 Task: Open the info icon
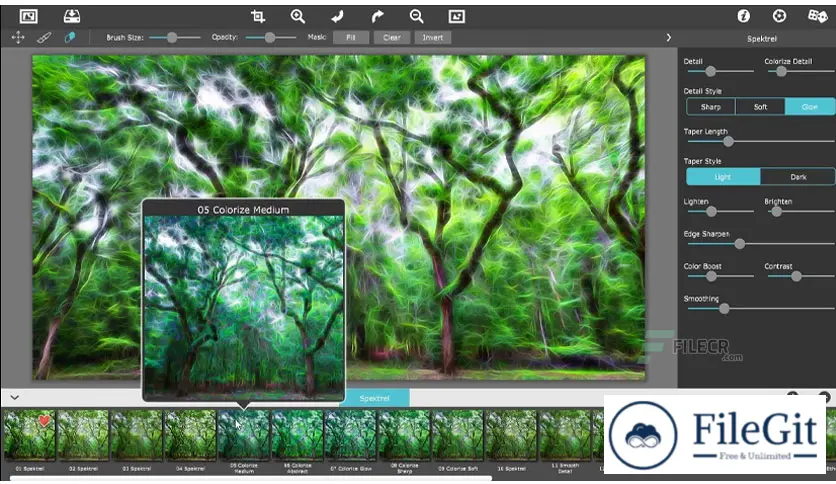[743, 16]
